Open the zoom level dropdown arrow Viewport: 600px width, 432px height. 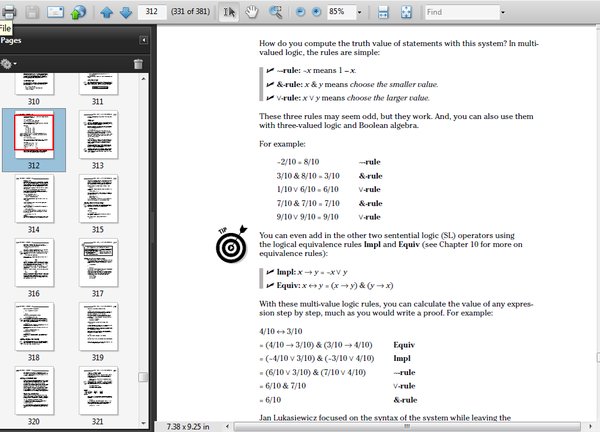(359, 12)
